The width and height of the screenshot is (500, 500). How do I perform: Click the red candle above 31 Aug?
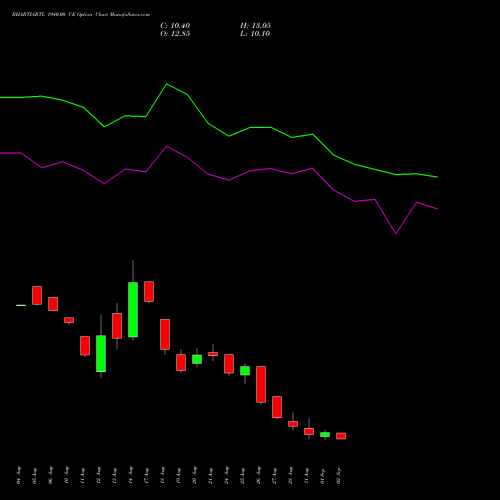[309, 431]
